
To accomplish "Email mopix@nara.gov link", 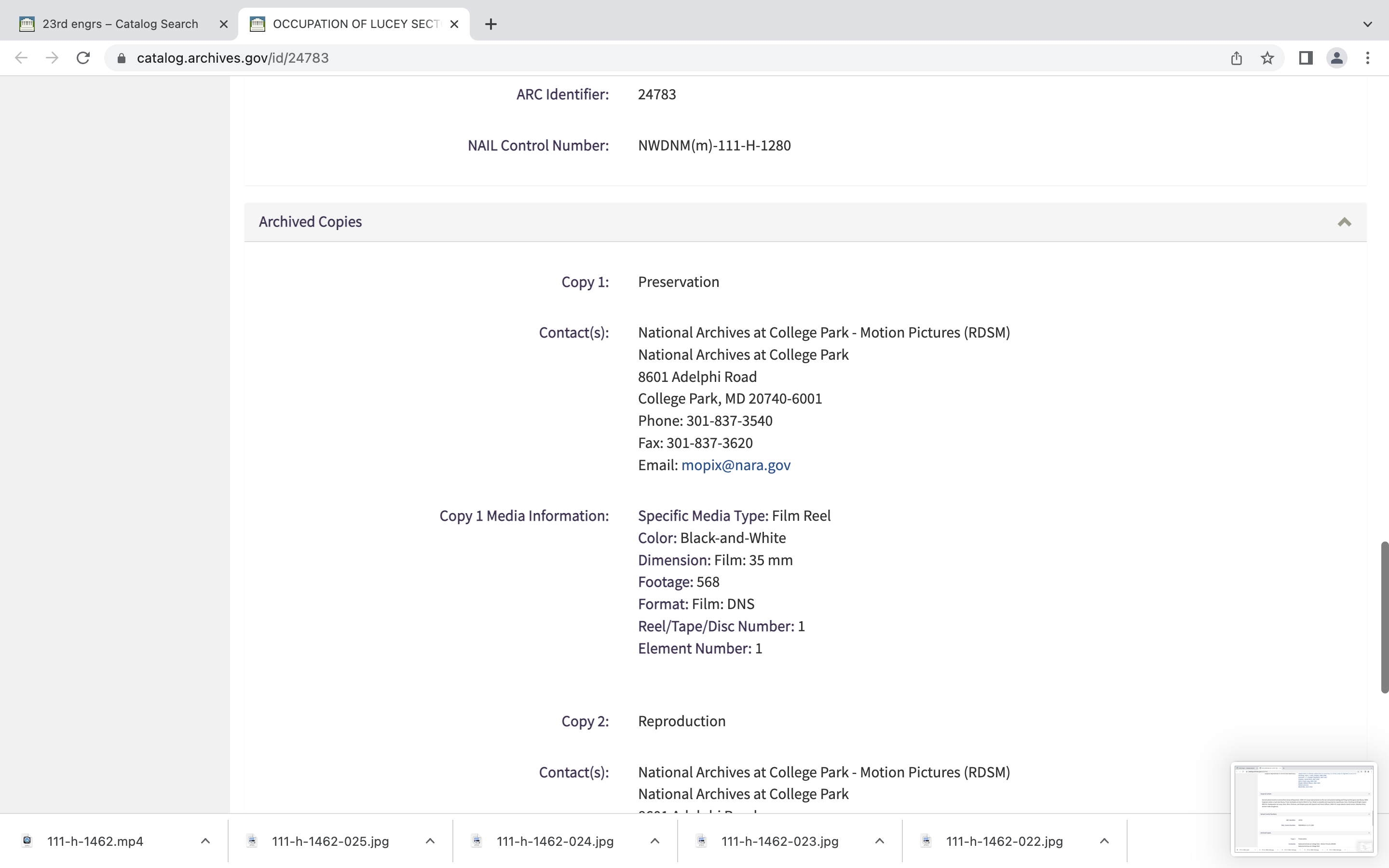I will (x=735, y=465).
